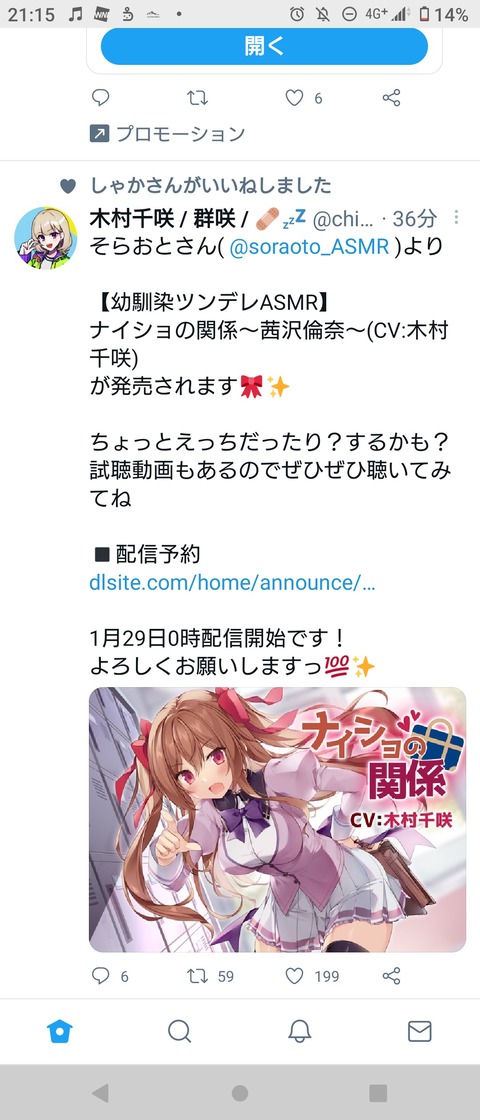Open the dlsite.com/home/announce link
This screenshot has width=480, height=1120.
click(232, 582)
